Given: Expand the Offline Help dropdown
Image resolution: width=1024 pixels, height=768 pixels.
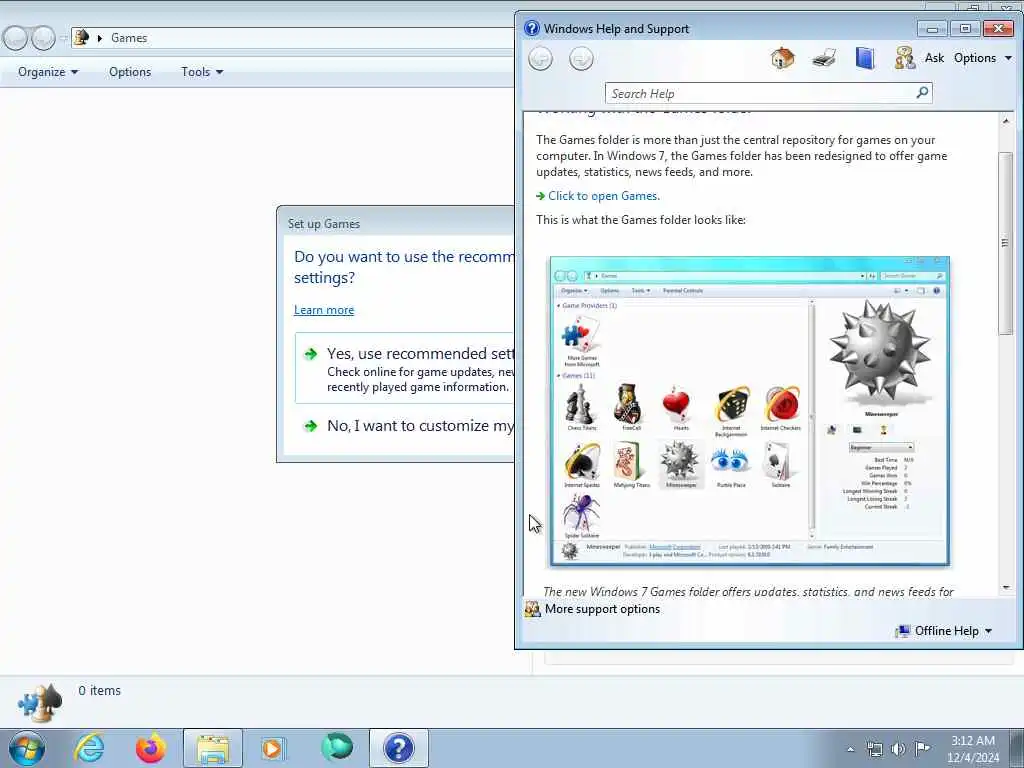Looking at the screenshot, I should click(x=953, y=631).
